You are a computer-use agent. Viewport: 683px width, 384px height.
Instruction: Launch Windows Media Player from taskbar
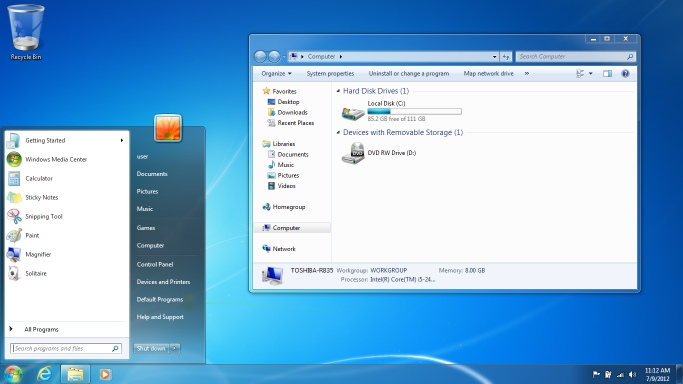point(105,374)
